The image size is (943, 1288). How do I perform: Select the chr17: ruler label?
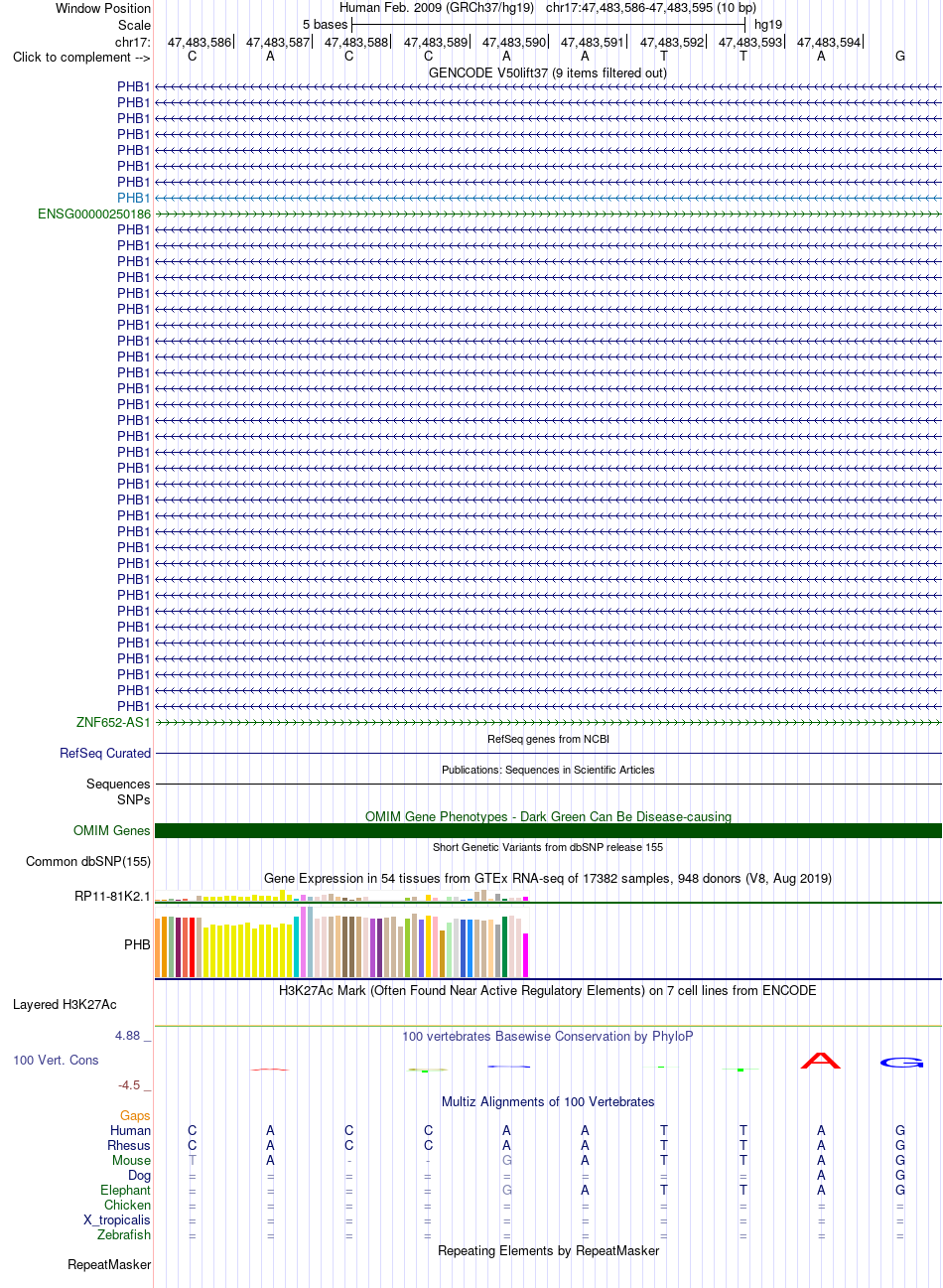[133, 42]
